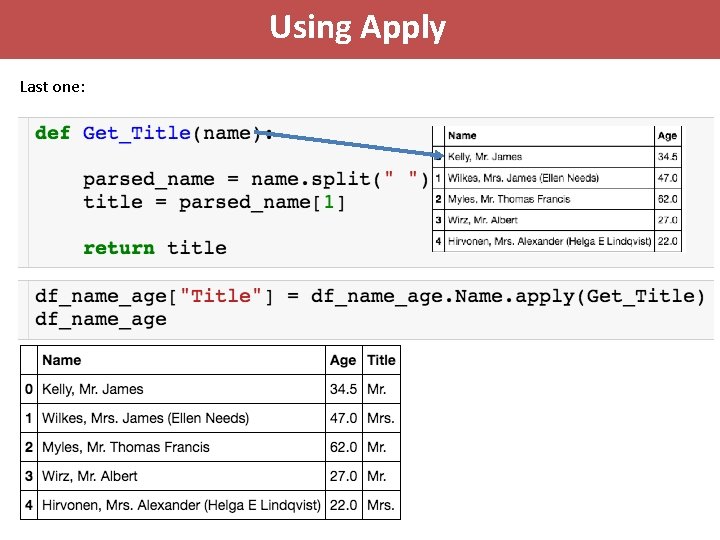Click title 'Mrs.' in the Hirvonen row

381,505
